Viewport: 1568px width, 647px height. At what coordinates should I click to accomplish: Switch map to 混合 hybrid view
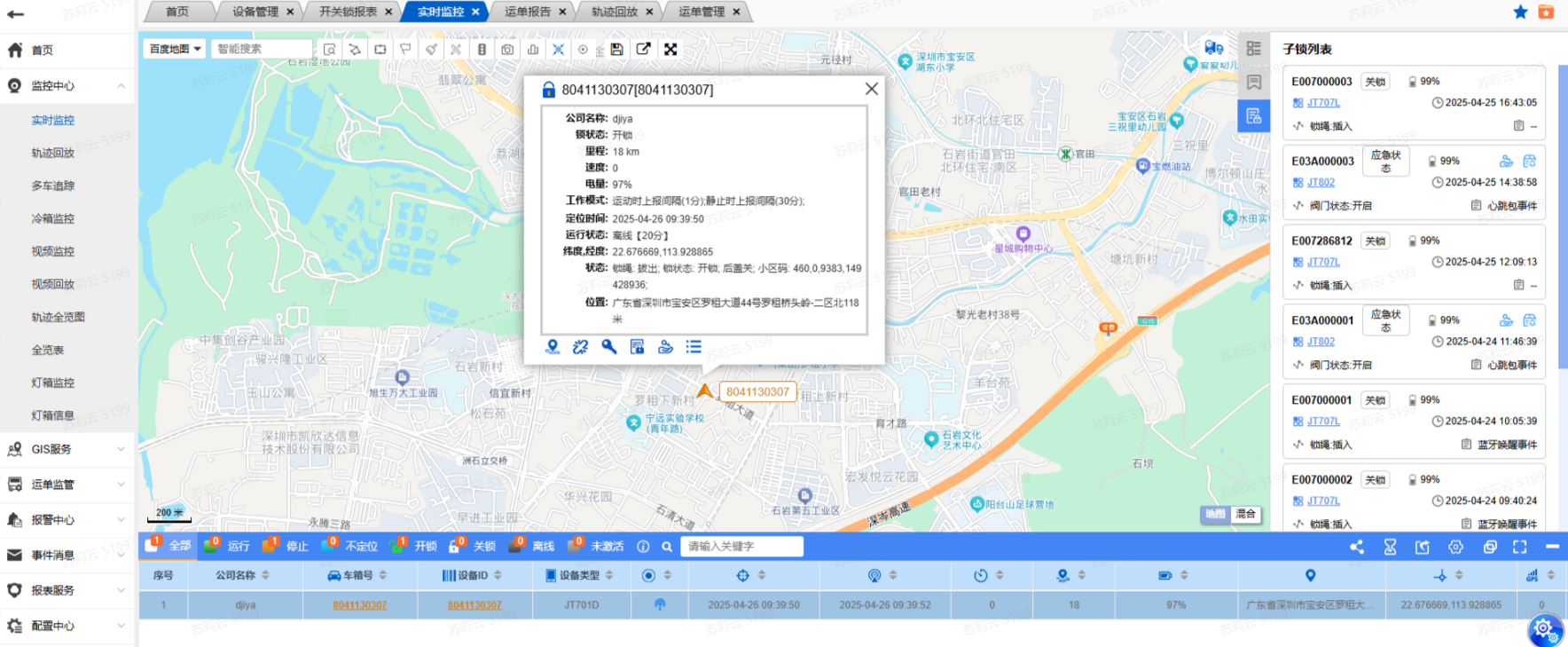click(1245, 514)
